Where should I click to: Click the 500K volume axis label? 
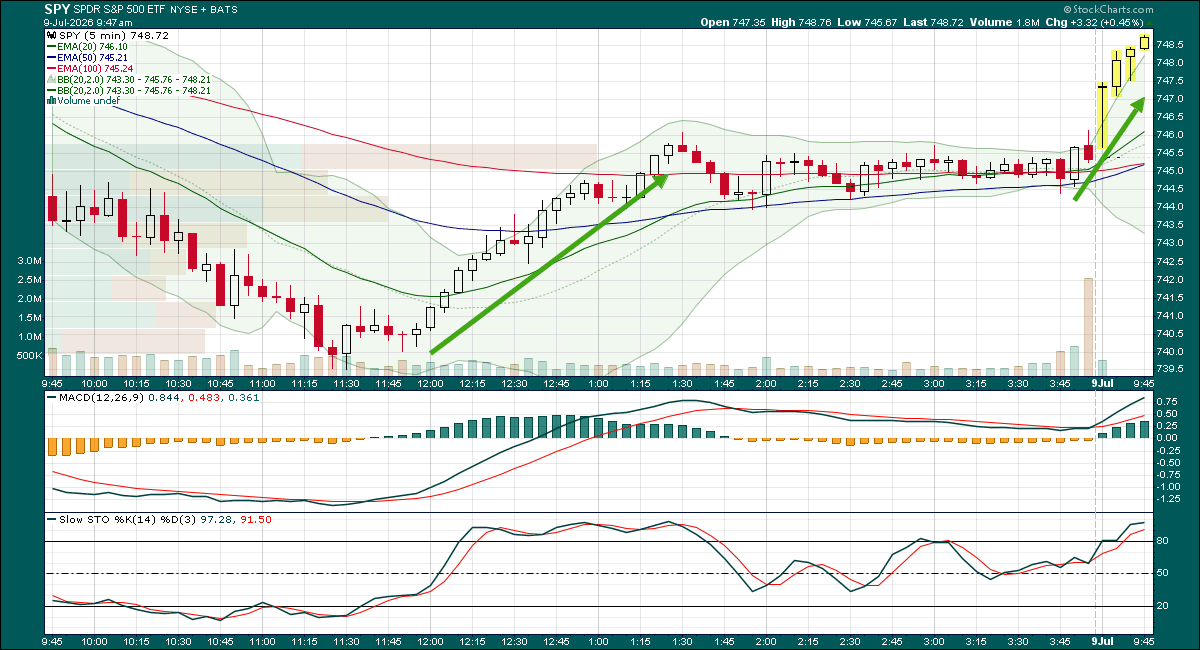coord(29,355)
